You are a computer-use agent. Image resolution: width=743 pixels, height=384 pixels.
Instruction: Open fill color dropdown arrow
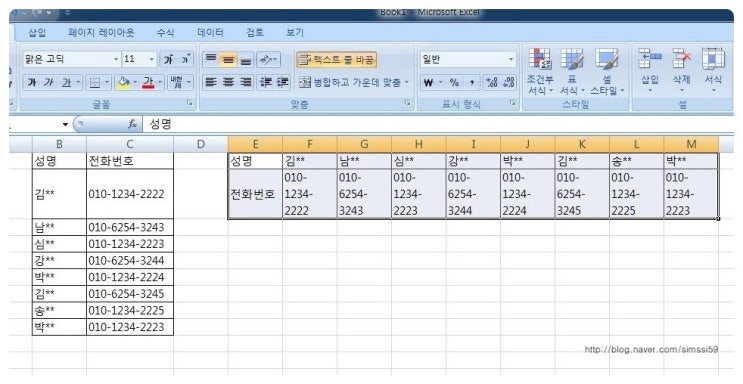click(x=135, y=82)
